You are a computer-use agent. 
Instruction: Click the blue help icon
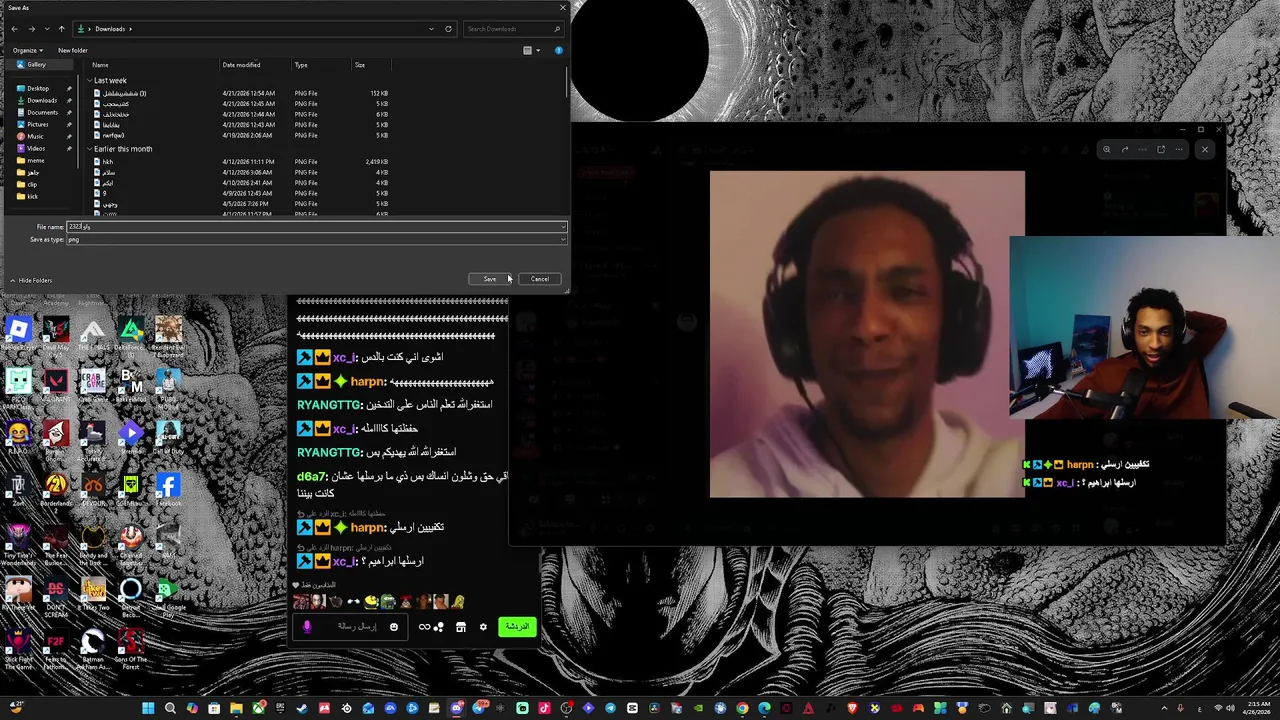coord(558,50)
